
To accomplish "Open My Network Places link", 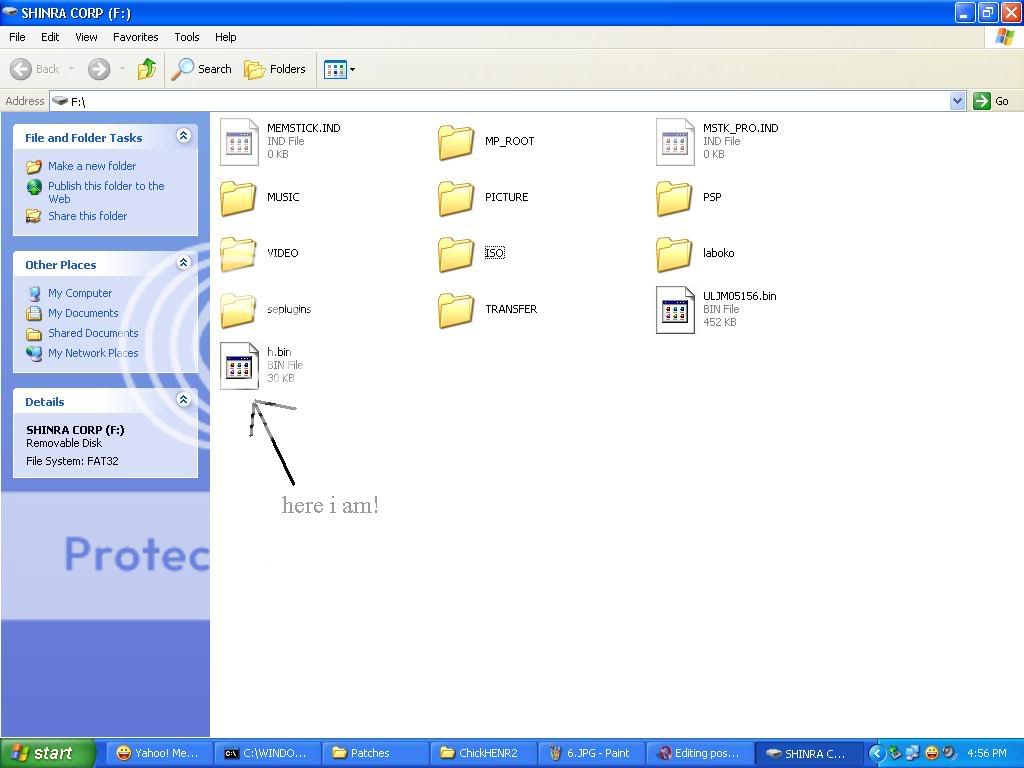I will pyautogui.click(x=93, y=353).
